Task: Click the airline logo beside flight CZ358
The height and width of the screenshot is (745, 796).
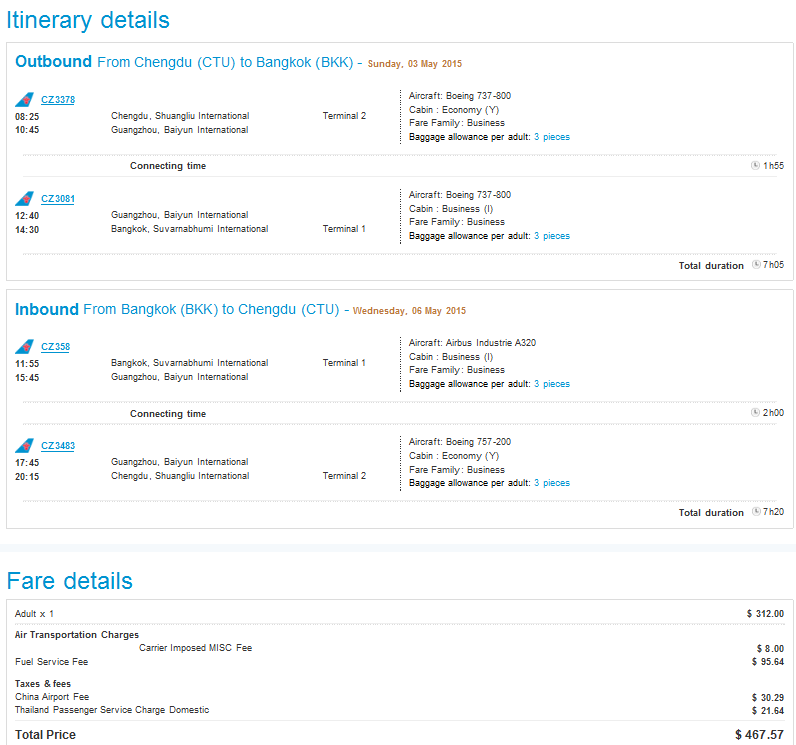Action: 24,346
